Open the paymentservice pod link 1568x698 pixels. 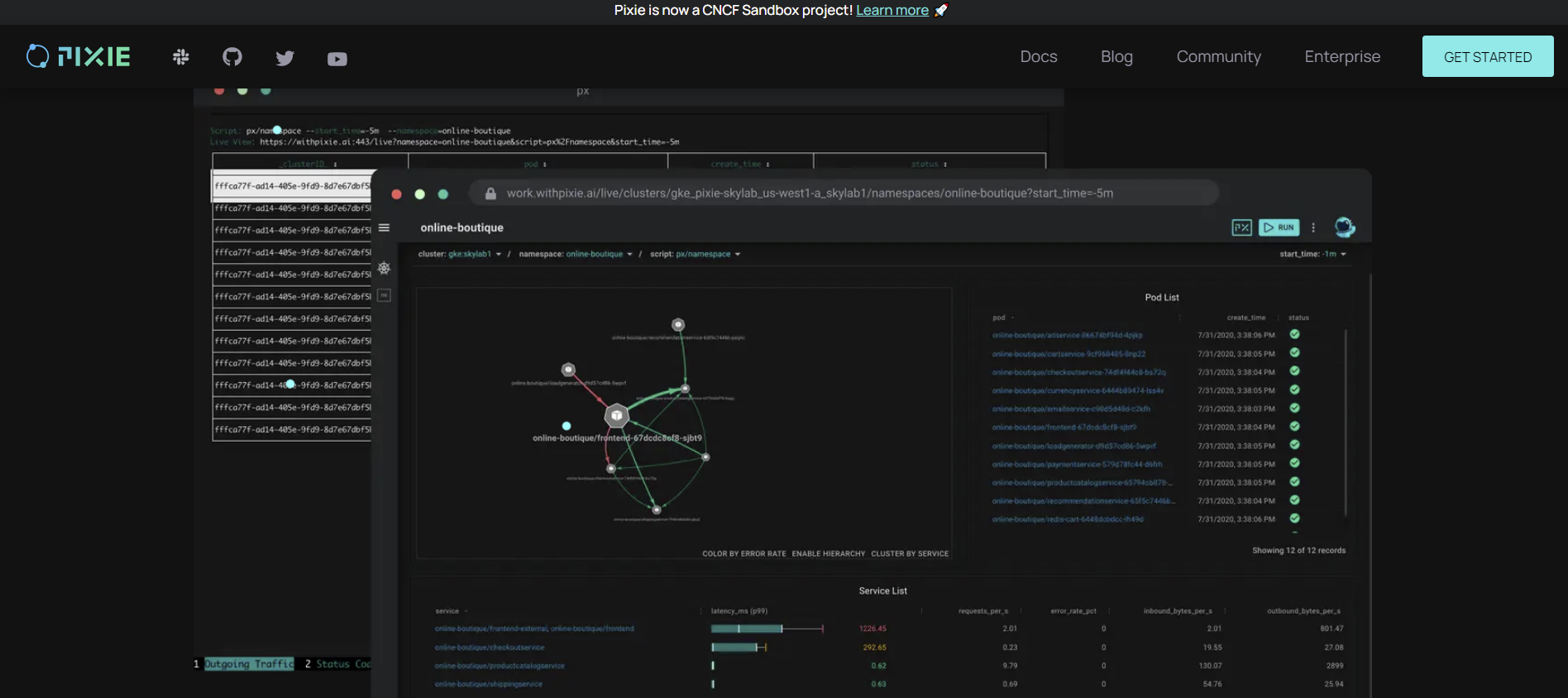(1077, 464)
